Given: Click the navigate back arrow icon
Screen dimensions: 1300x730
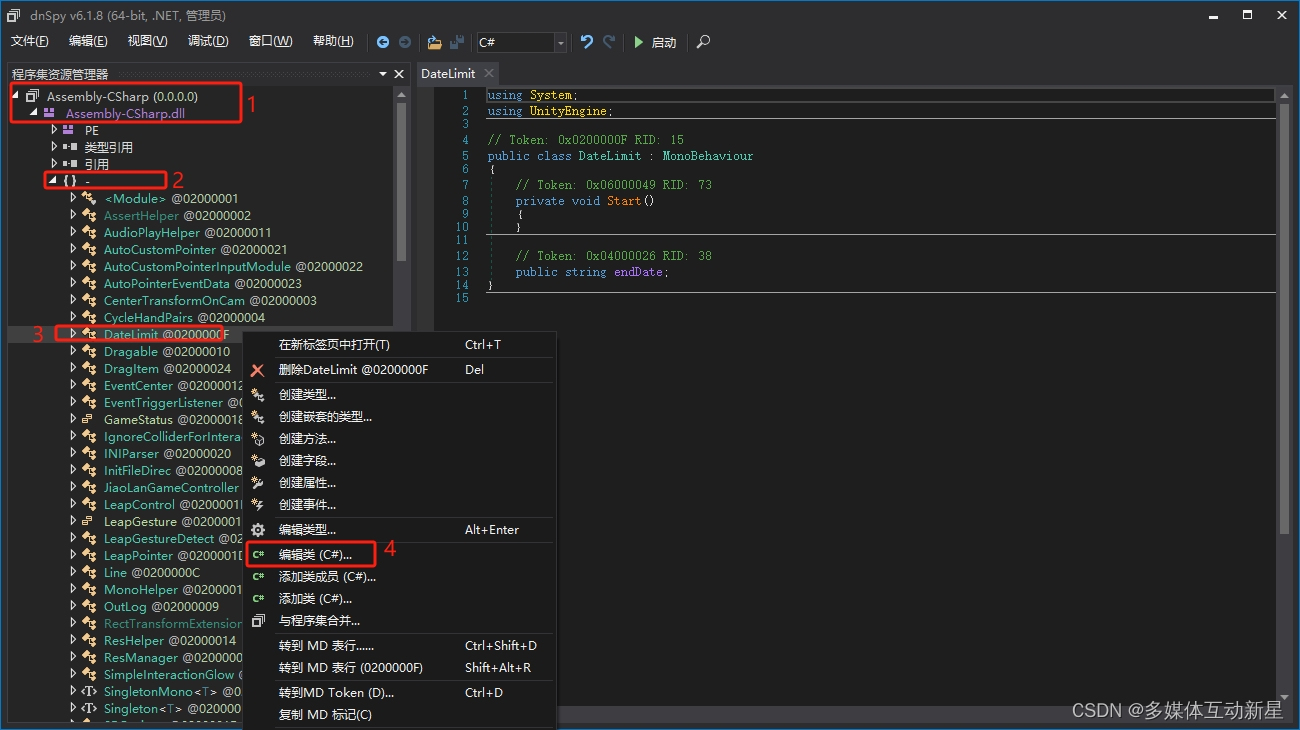Looking at the screenshot, I should tap(383, 42).
